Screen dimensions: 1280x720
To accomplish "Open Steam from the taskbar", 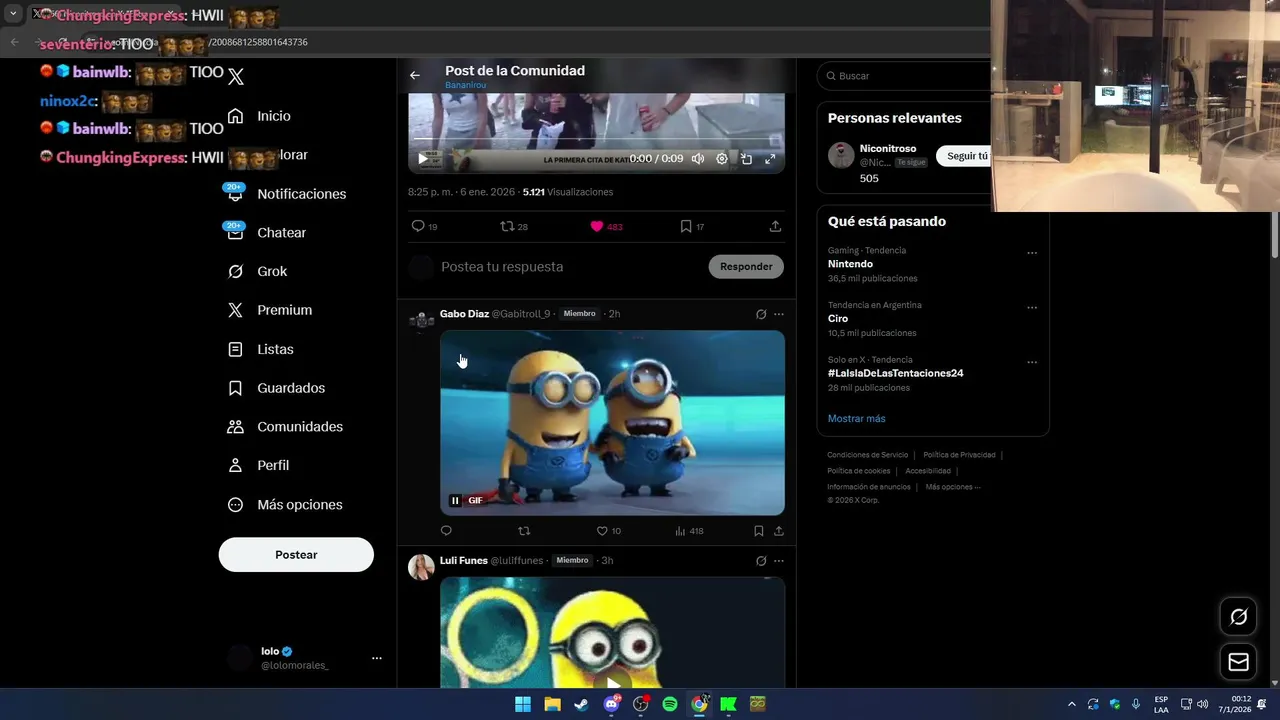I will pos(581,704).
